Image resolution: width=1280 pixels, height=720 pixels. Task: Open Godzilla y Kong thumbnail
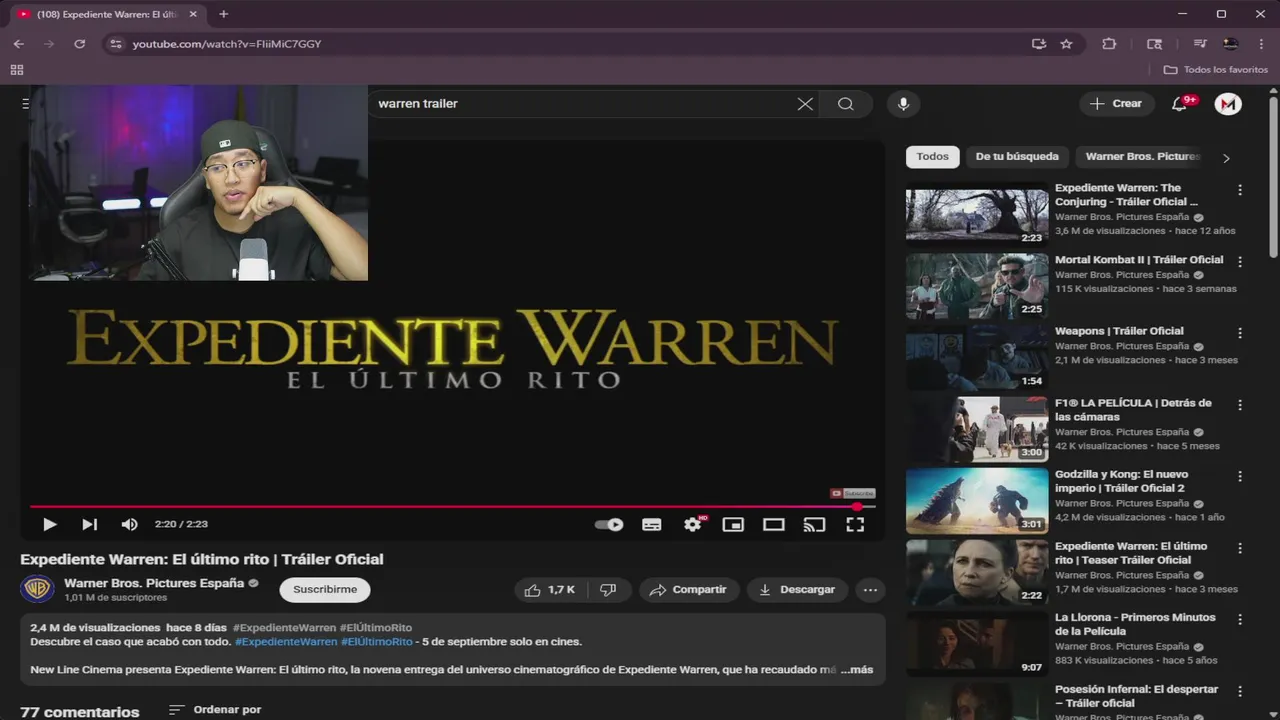[977, 501]
